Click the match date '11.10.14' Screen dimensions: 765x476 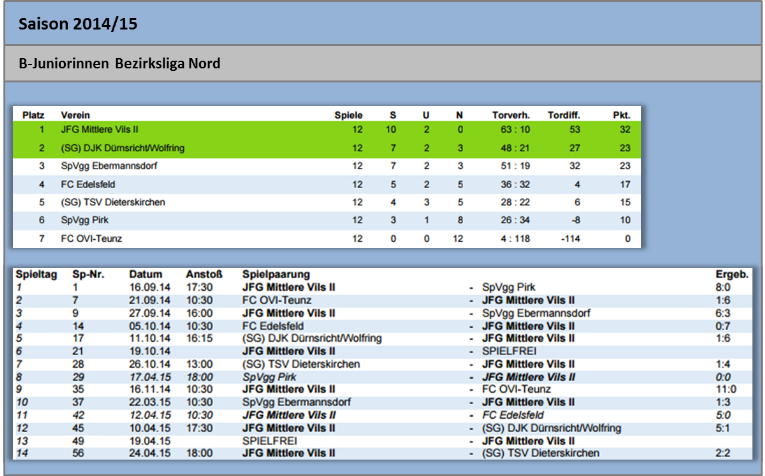click(x=150, y=338)
